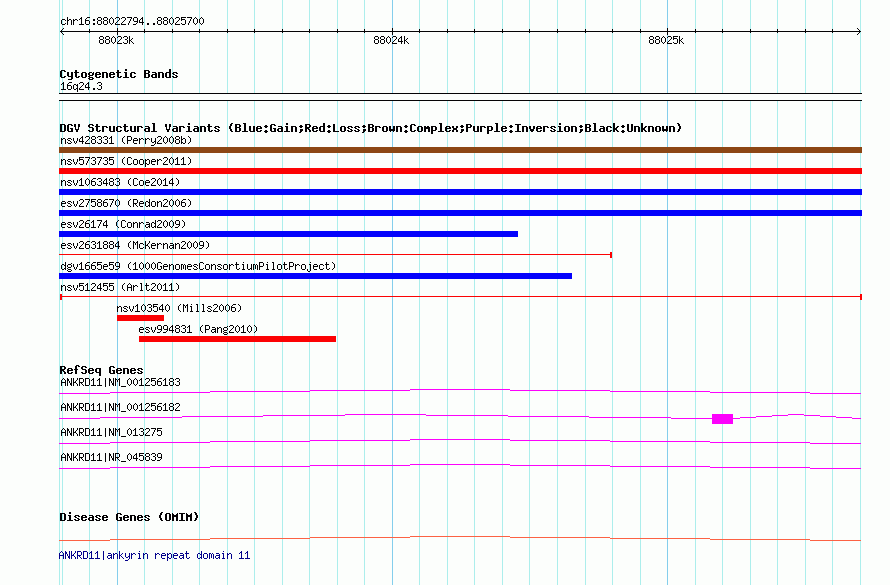Screen dimensions: 890x585
Task: Select the ANKRD11 NR_045839 intron line
Action: tap(460, 466)
